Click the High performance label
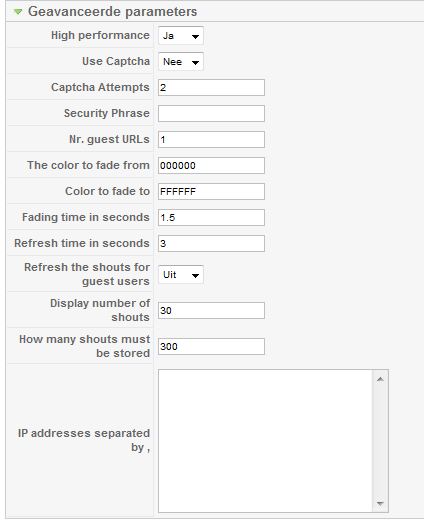The width and height of the screenshot is (424, 525). click(100, 35)
